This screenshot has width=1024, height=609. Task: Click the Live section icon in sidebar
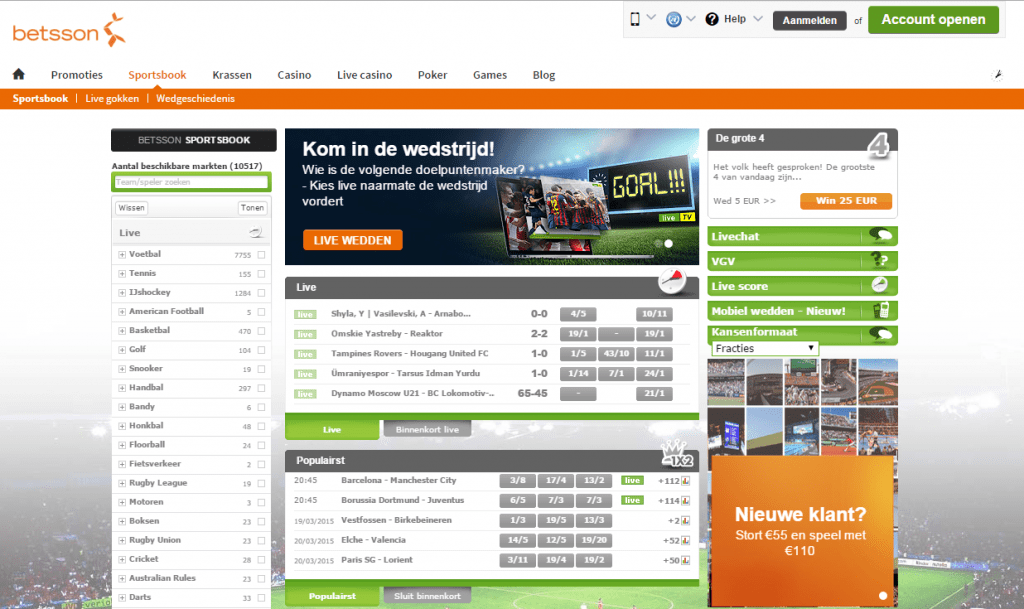255,232
